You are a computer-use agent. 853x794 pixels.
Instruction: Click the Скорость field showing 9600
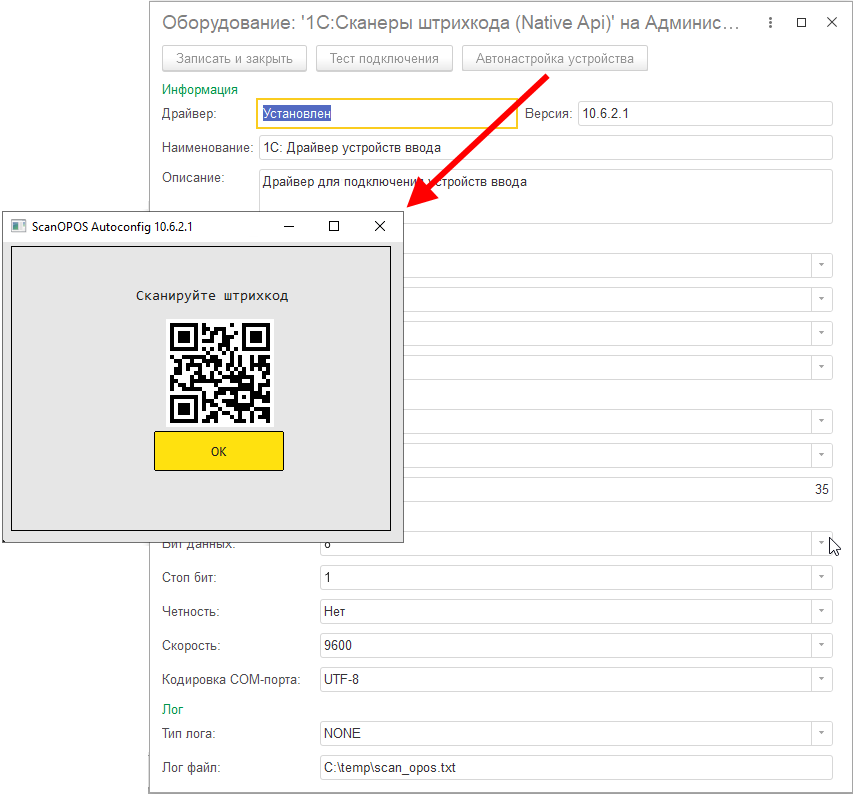point(566,645)
